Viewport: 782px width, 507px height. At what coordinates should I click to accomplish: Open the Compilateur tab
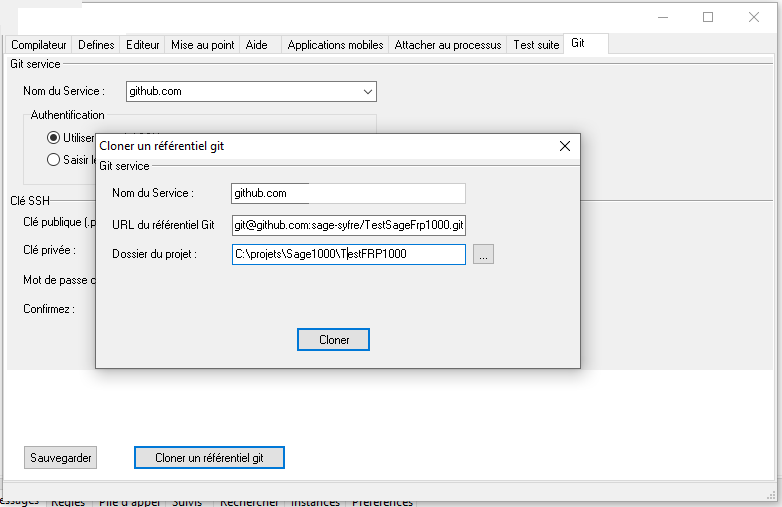(38, 45)
